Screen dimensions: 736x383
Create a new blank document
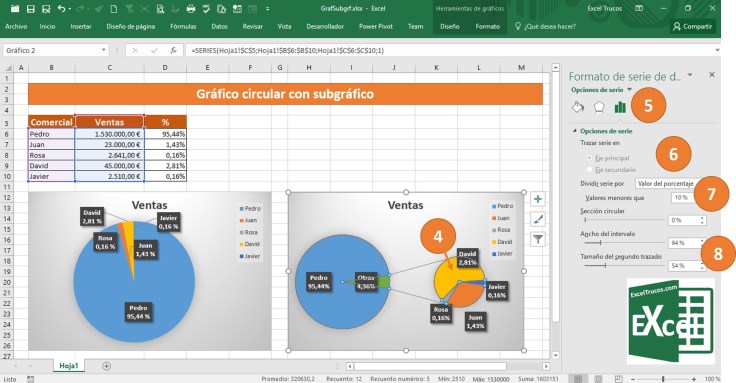tap(114, 8)
